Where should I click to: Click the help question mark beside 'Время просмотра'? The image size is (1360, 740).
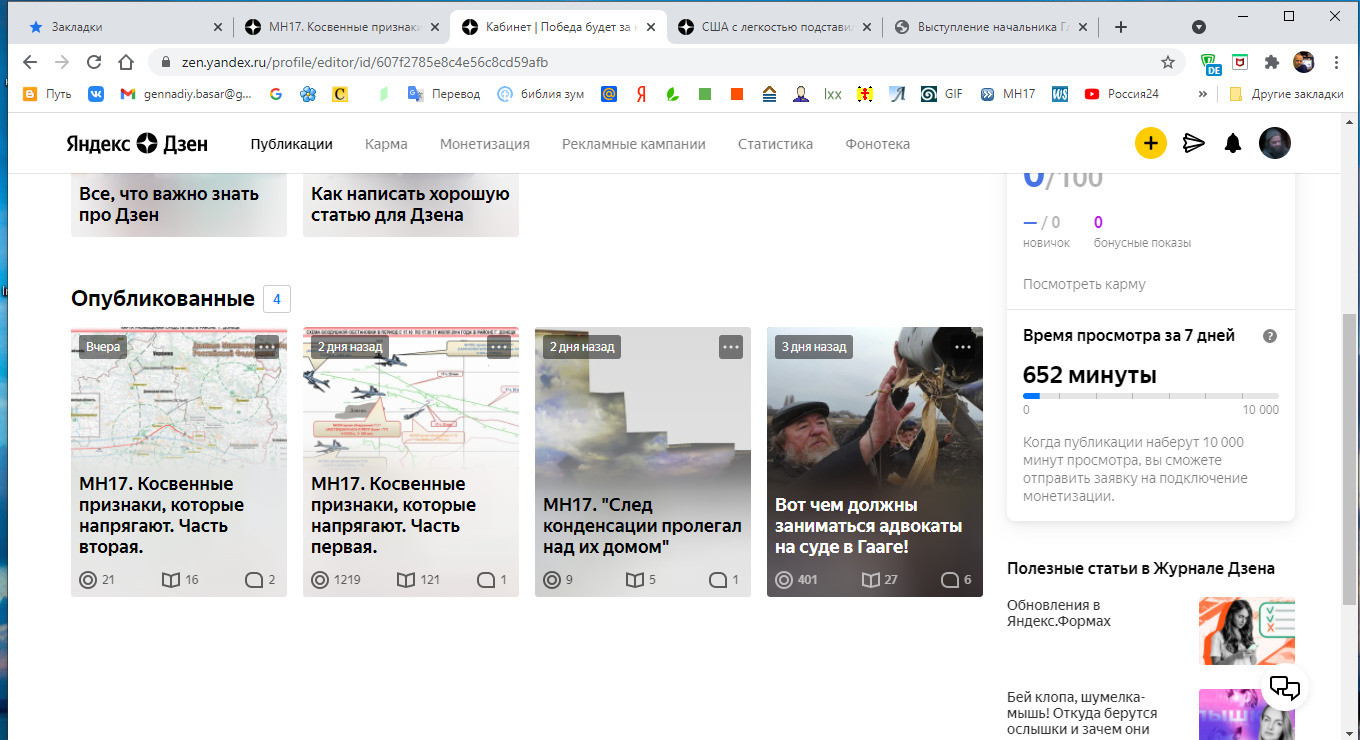click(1270, 336)
